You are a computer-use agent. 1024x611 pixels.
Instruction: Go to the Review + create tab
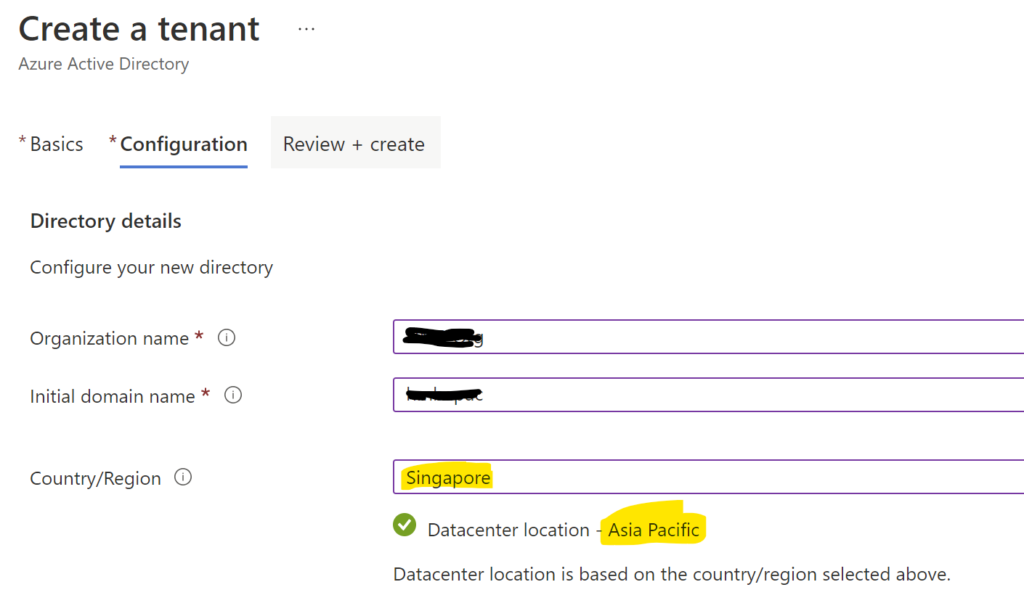coord(354,144)
